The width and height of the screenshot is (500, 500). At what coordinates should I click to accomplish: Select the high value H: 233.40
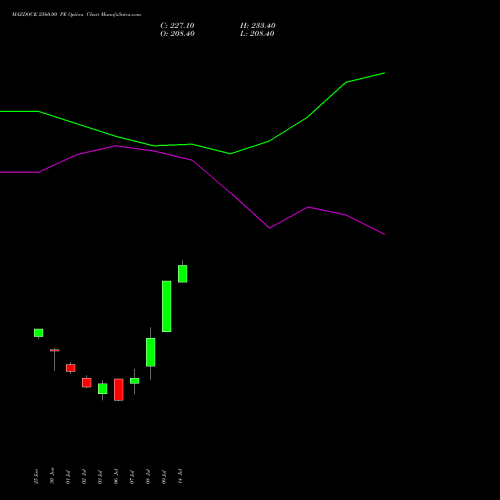coord(258,26)
